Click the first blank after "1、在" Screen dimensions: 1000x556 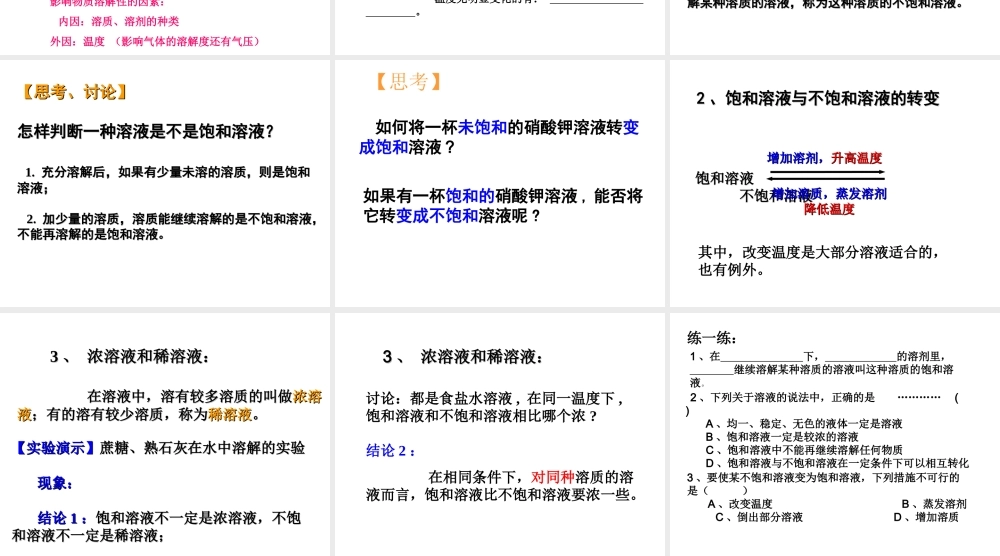(761, 357)
